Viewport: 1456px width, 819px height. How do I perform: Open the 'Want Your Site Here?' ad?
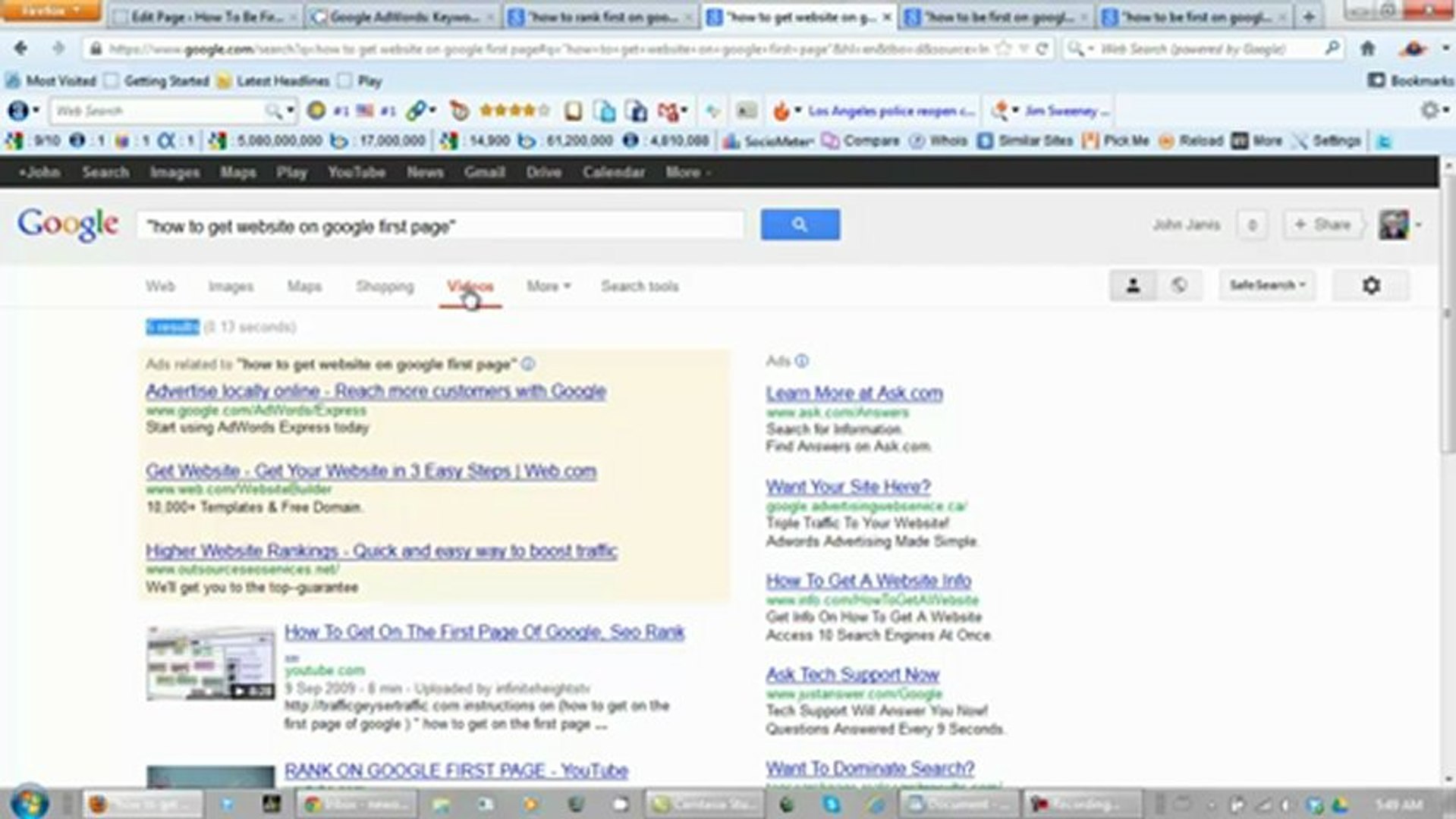coord(847,487)
